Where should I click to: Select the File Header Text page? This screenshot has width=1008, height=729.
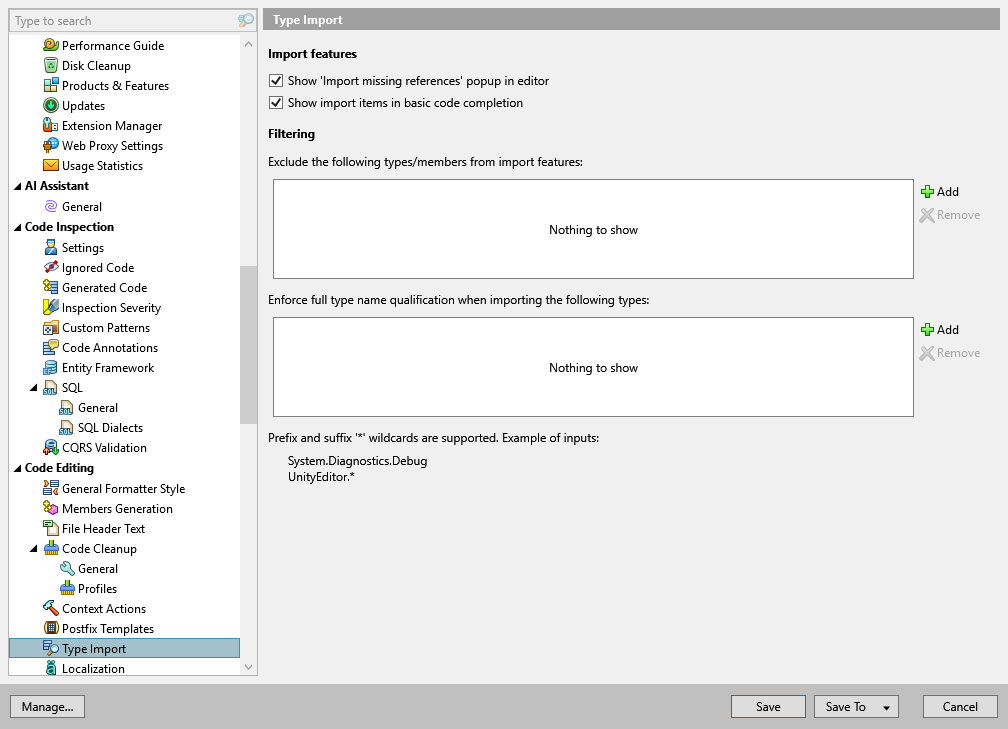(x=104, y=528)
